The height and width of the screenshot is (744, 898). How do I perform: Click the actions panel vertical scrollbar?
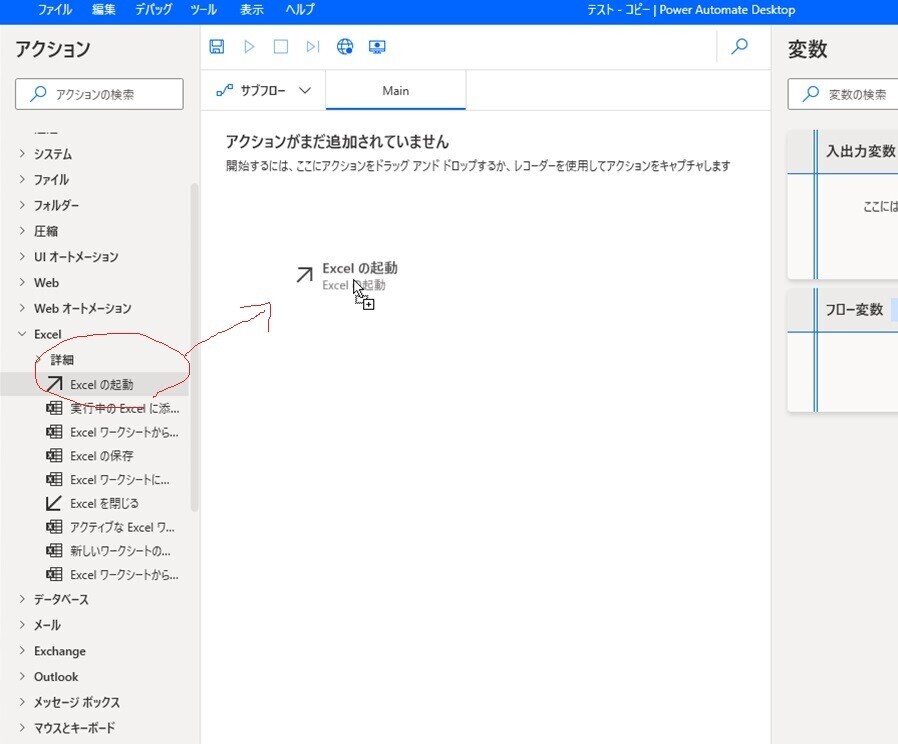point(194,347)
